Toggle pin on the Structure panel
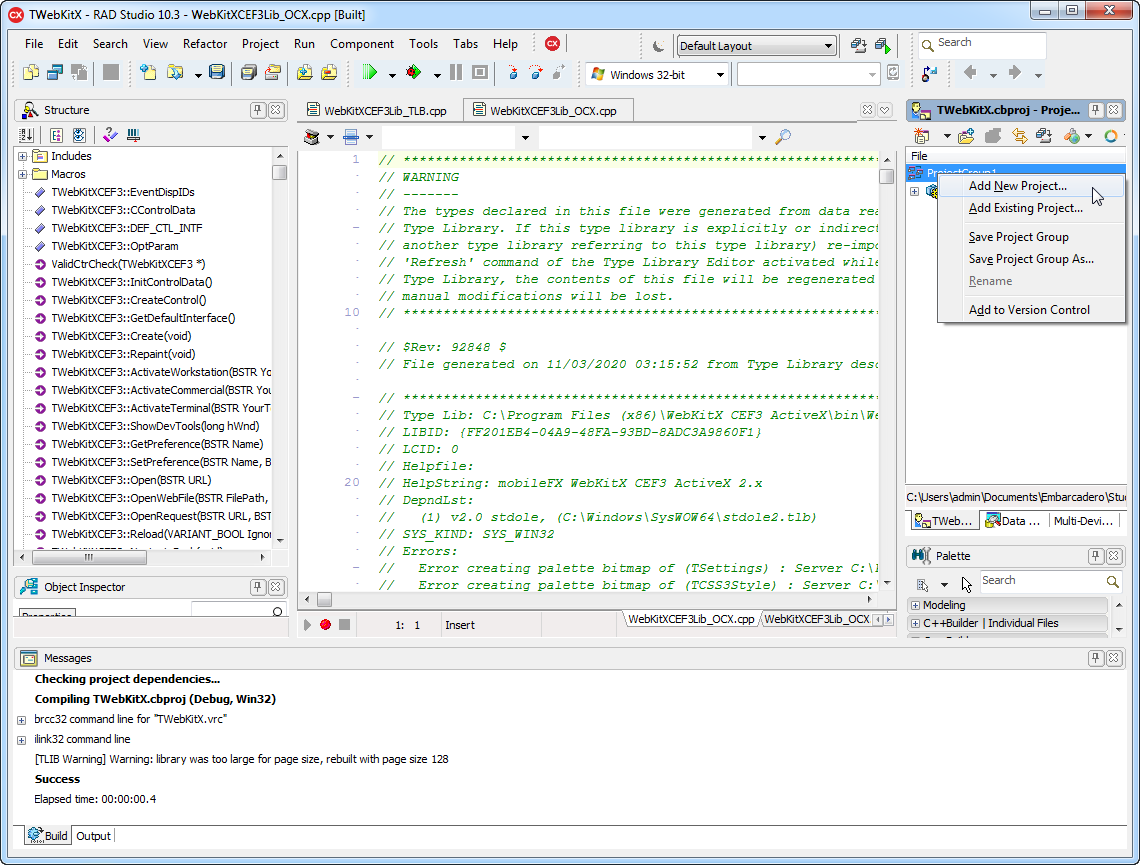 coord(258,110)
